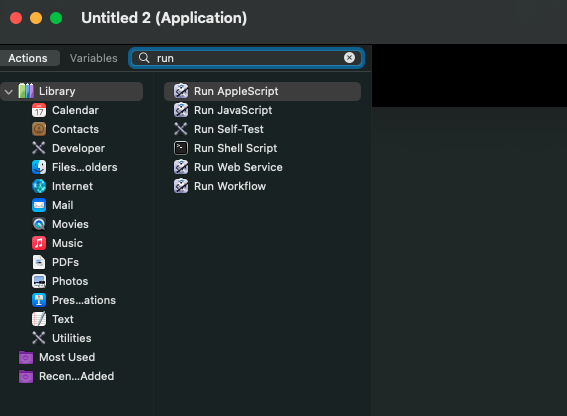Image resolution: width=567 pixels, height=416 pixels.
Task: Click inside the run search field
Action: point(246,58)
